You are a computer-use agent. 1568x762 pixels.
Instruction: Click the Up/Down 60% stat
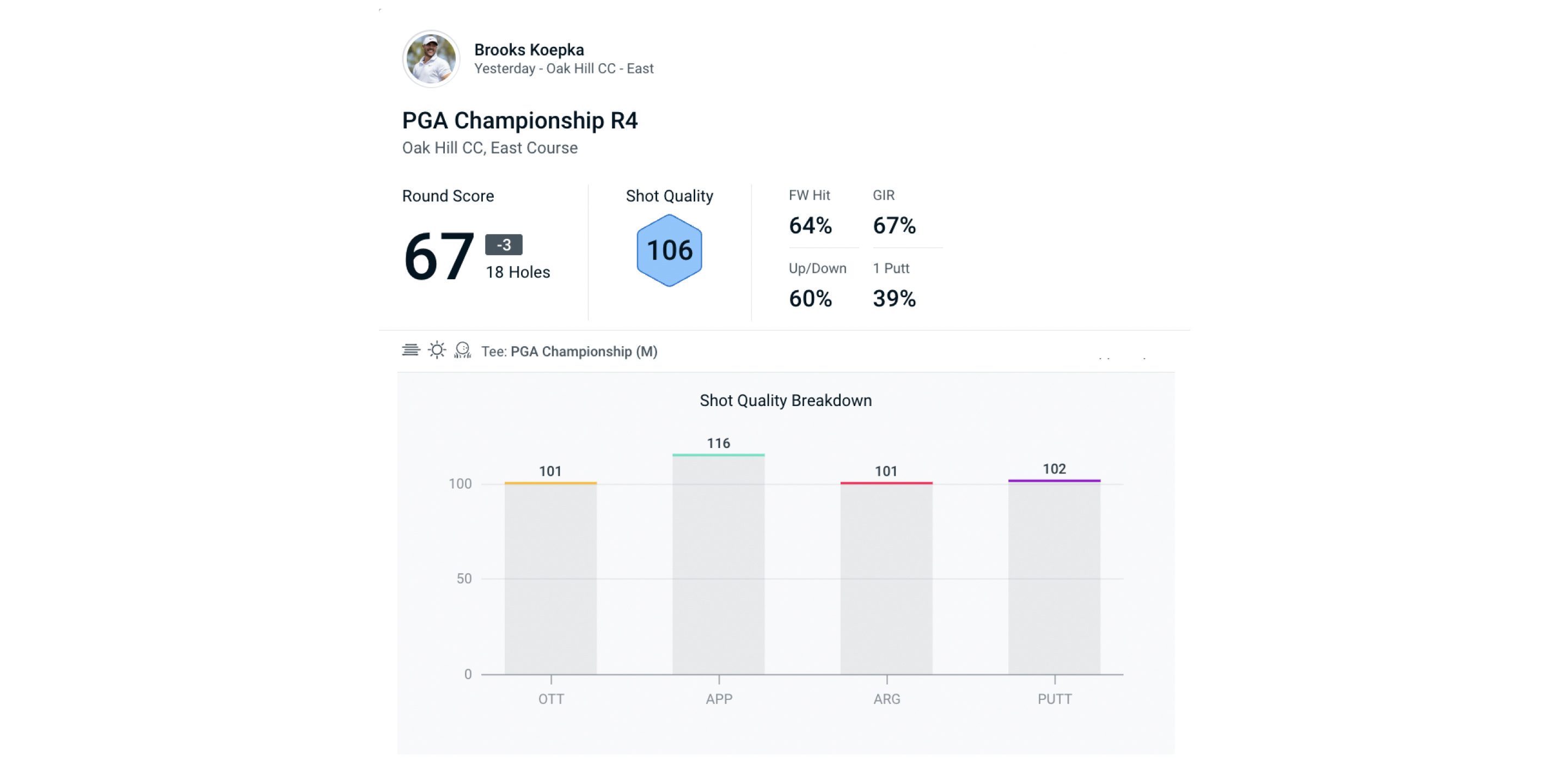(x=810, y=298)
